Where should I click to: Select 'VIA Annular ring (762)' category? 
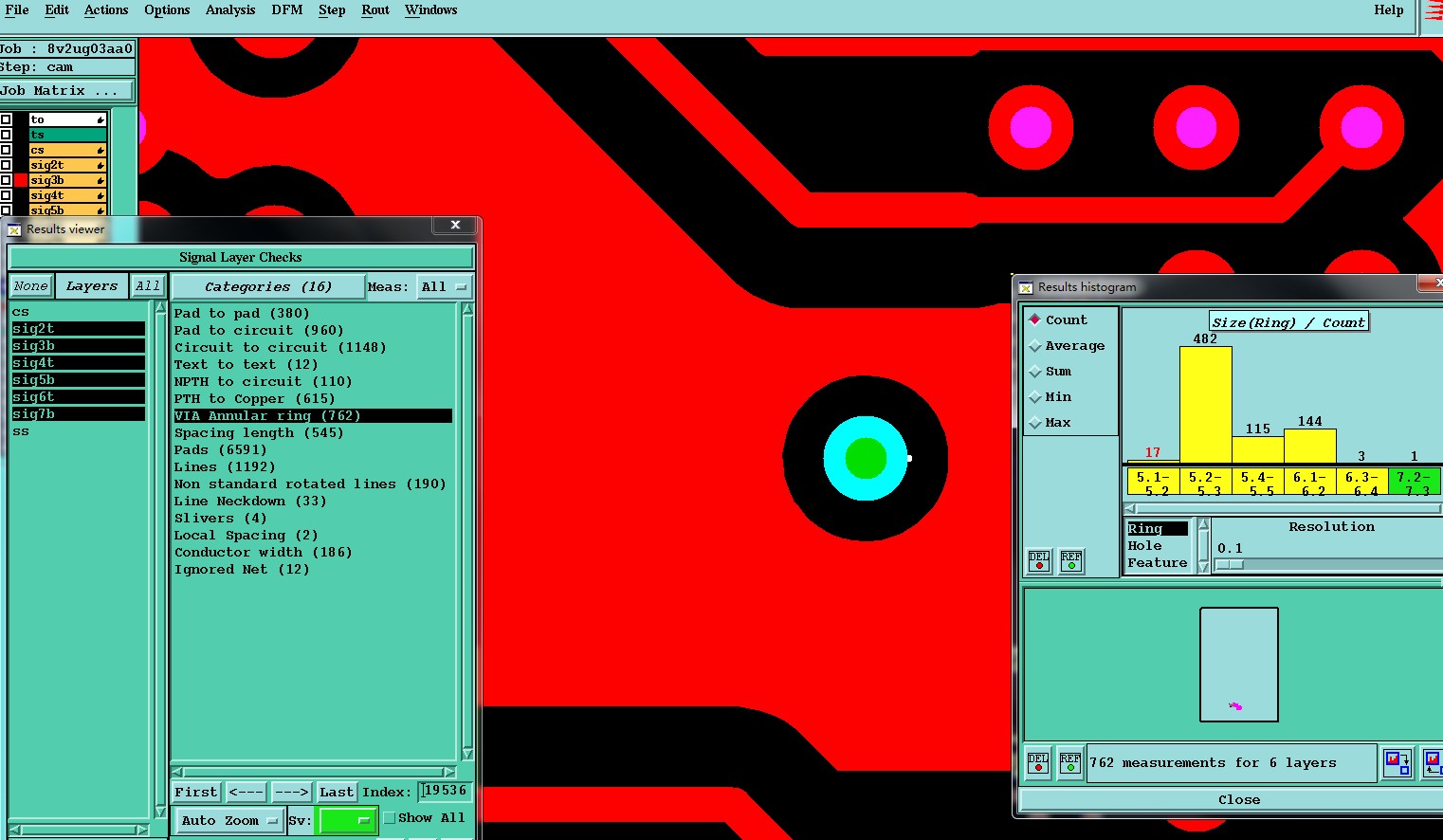[313, 416]
